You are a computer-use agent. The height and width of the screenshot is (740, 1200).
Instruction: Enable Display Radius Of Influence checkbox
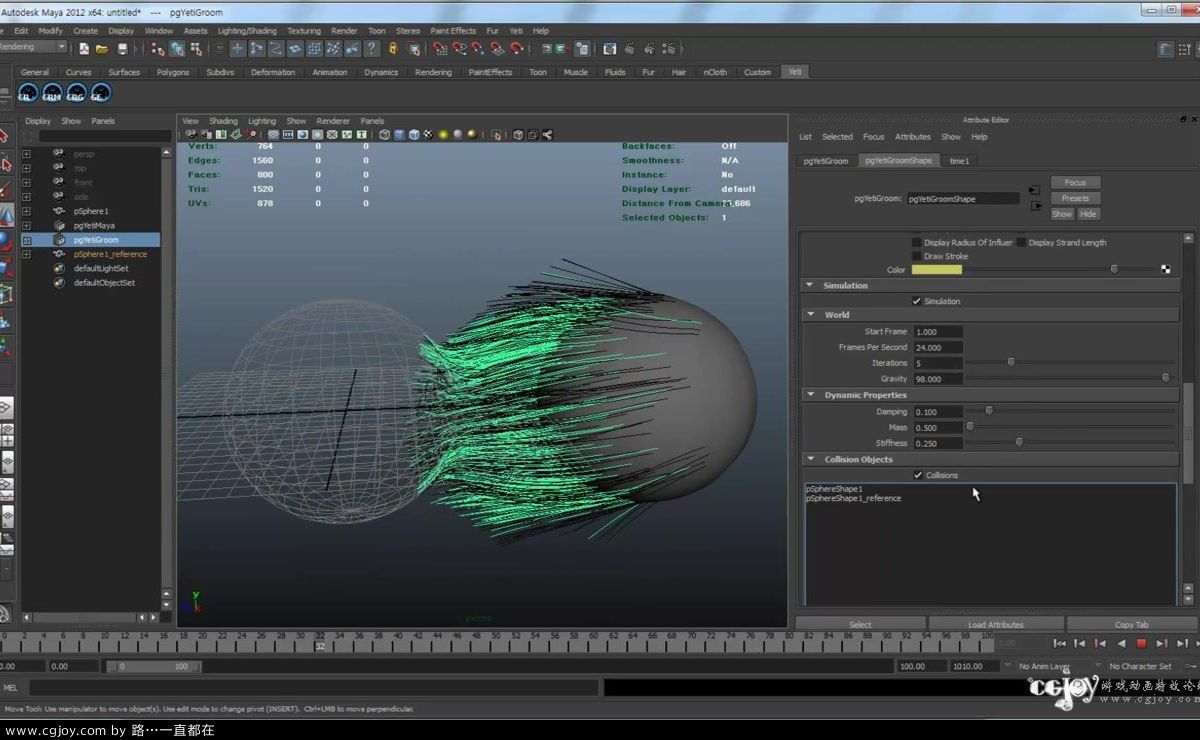coord(917,243)
